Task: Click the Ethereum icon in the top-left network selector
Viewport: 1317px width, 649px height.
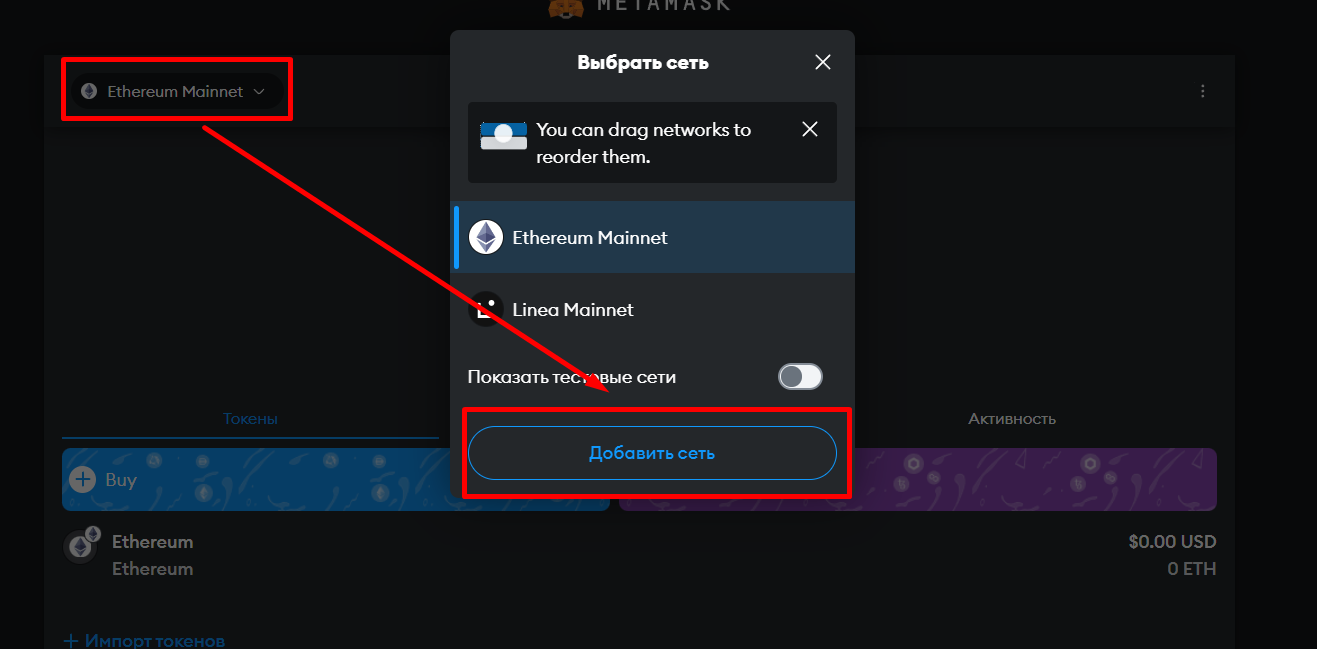Action: pos(89,91)
